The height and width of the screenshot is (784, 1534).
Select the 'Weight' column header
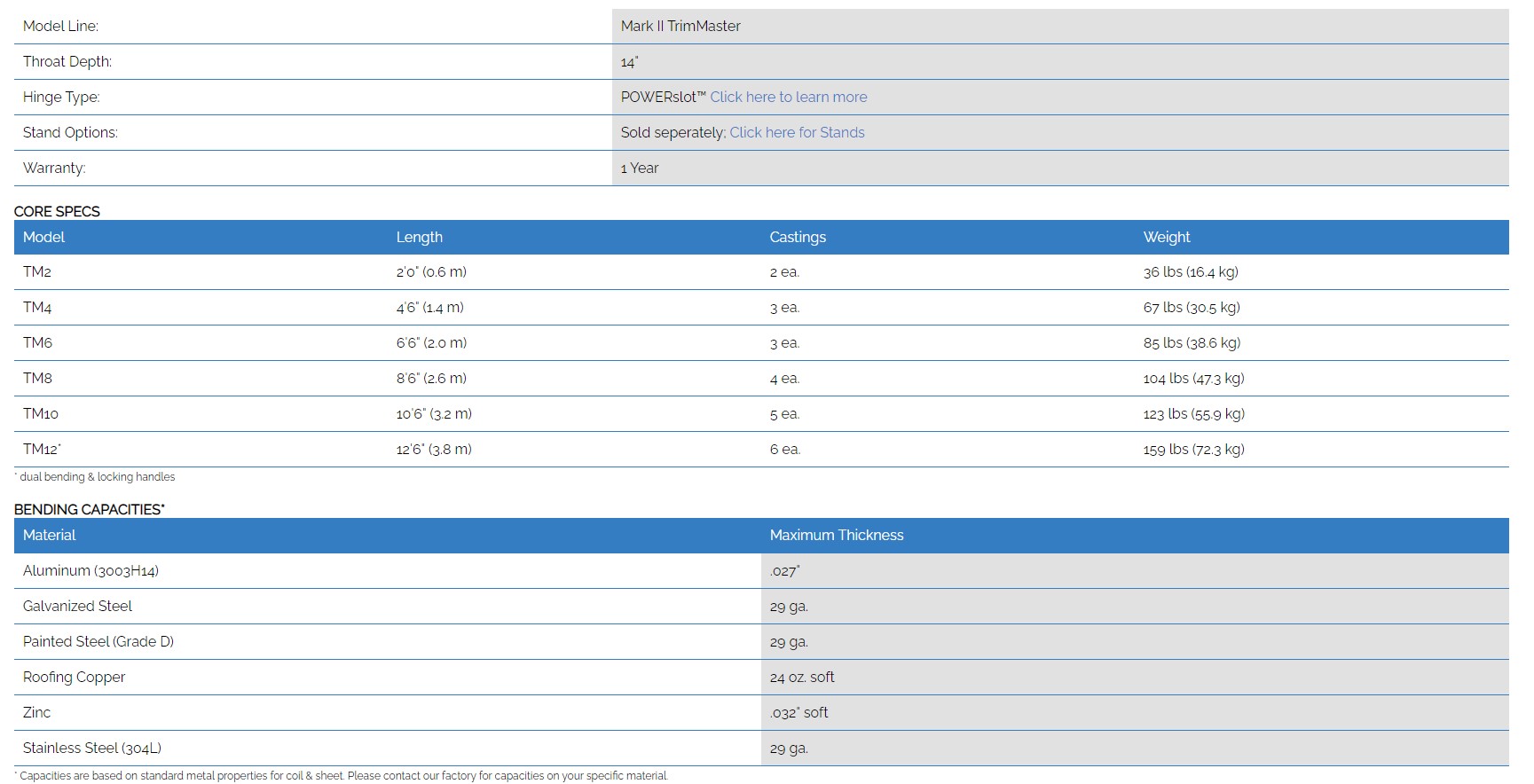[1167, 237]
